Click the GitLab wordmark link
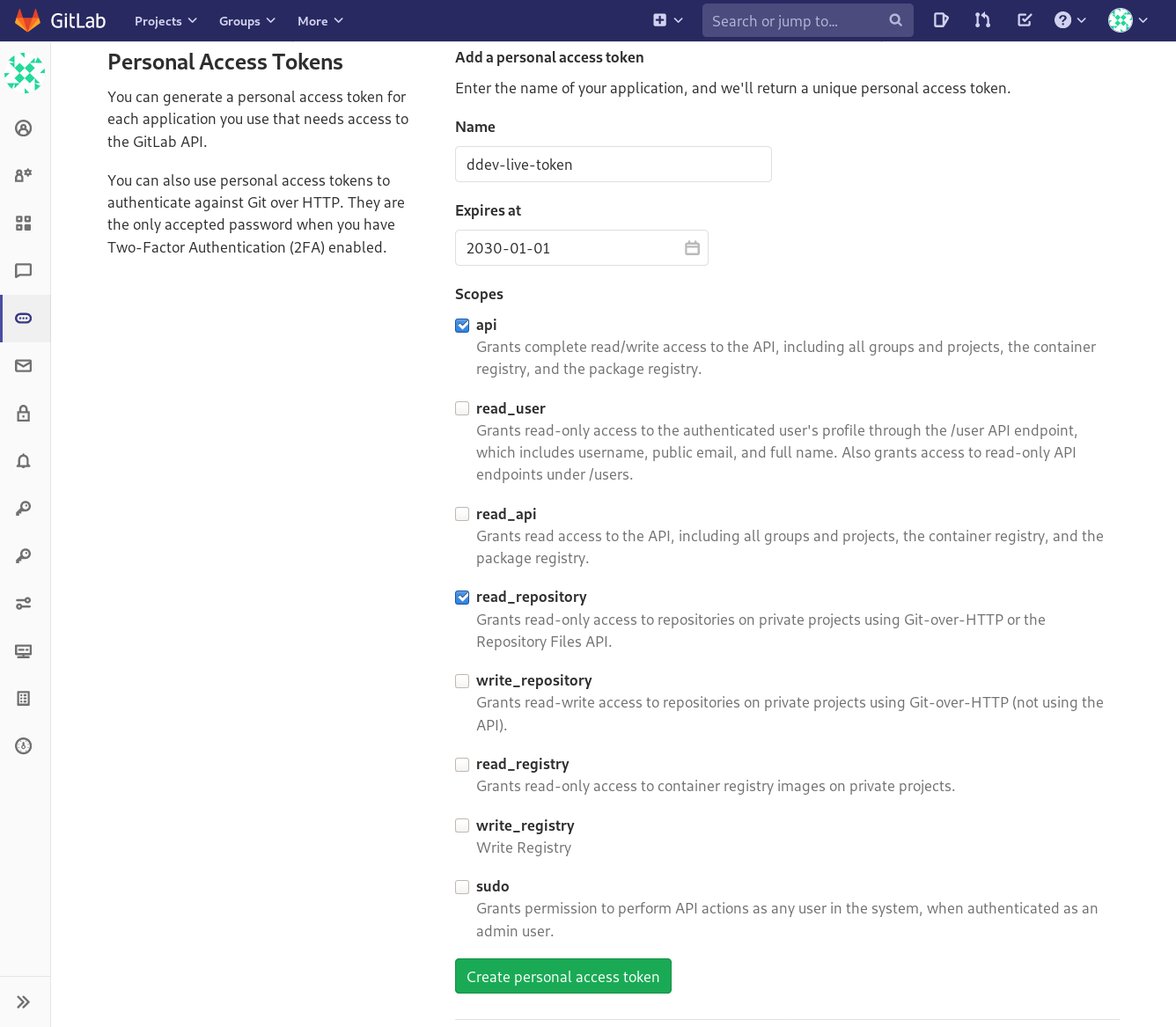 click(x=78, y=20)
